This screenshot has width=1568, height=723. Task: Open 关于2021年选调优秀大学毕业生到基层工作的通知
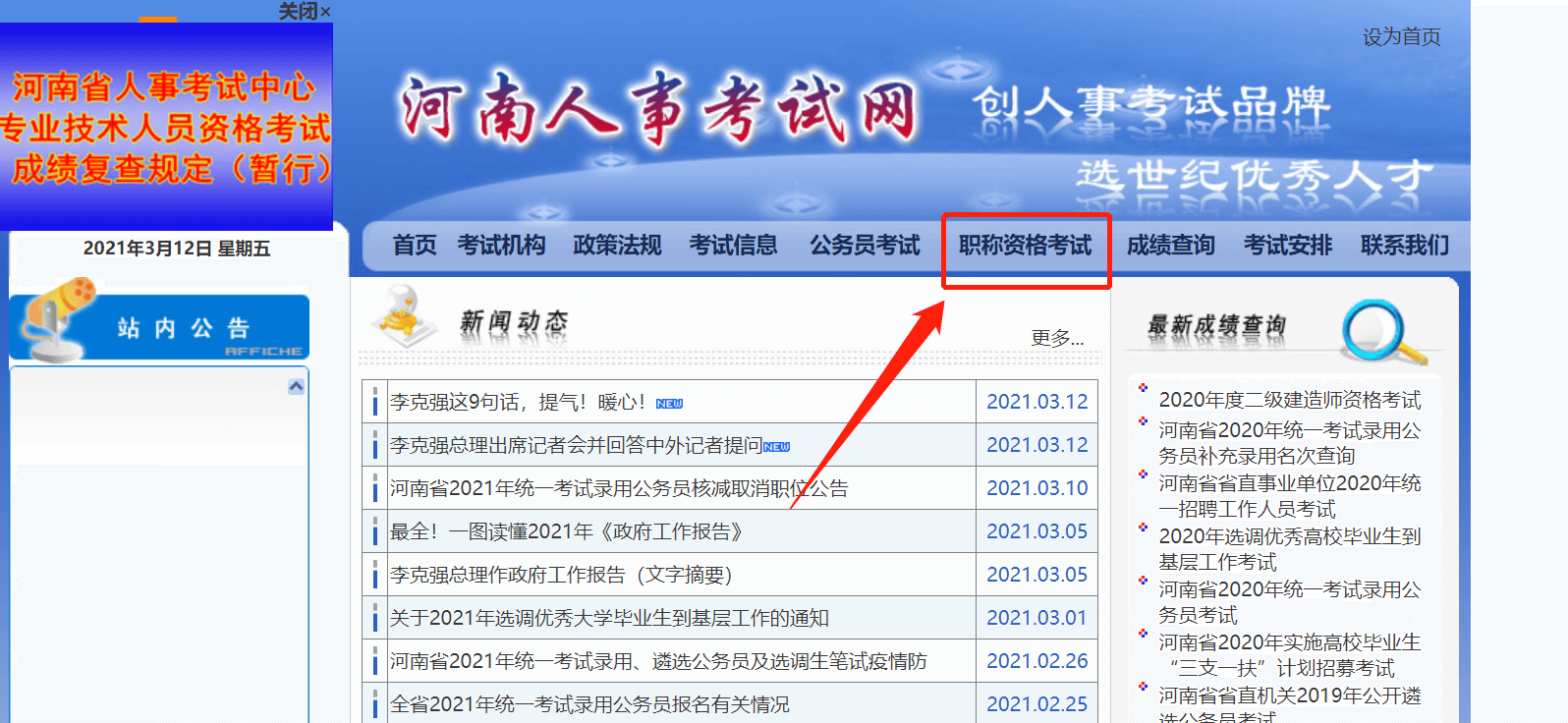point(609,618)
